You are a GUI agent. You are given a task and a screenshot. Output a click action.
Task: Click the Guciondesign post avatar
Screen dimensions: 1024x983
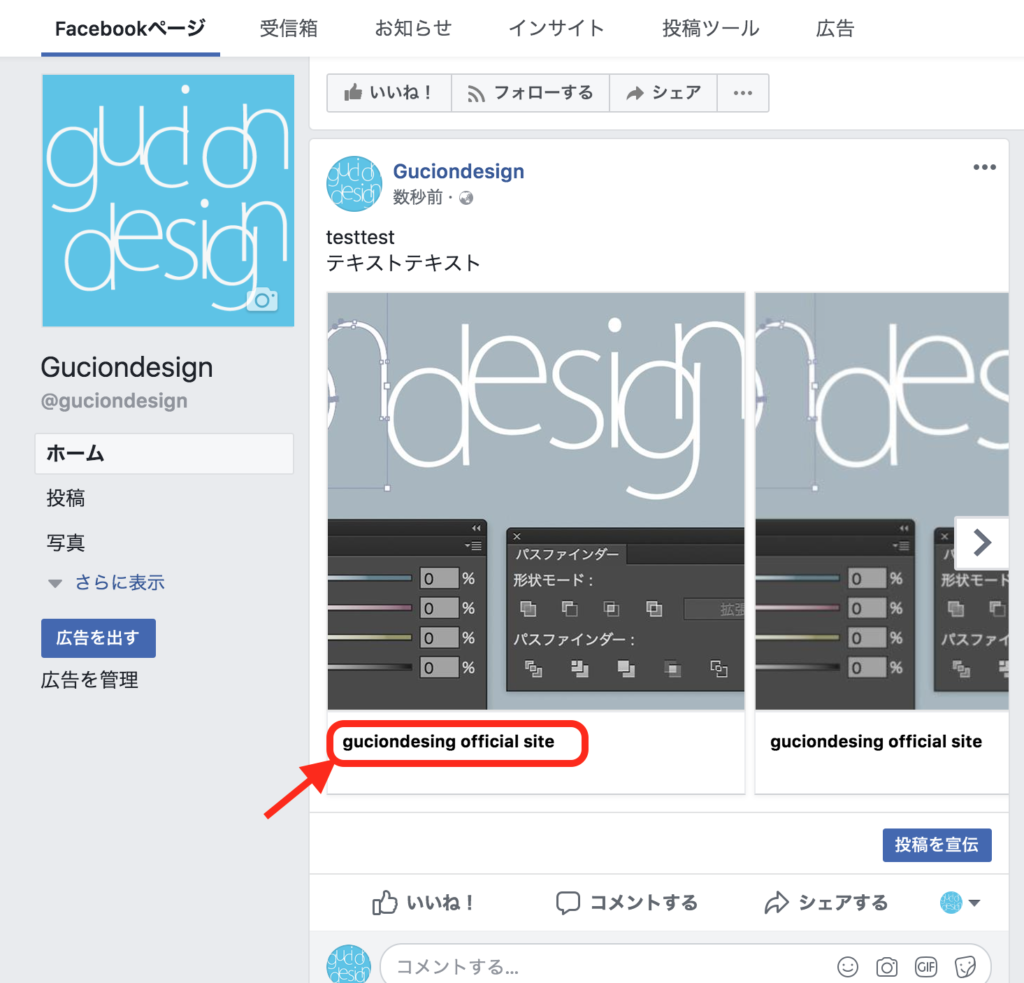[x=354, y=184]
